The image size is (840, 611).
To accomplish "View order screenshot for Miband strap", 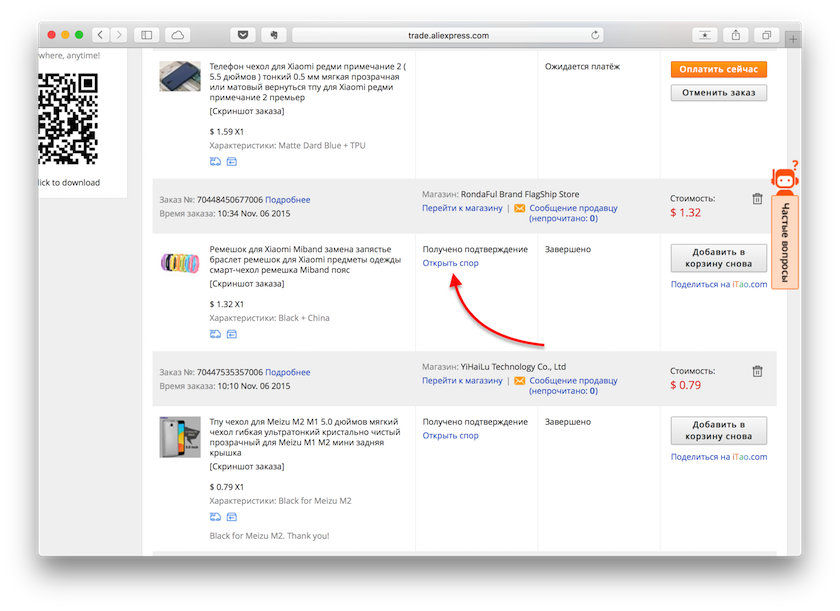I will point(247,283).
